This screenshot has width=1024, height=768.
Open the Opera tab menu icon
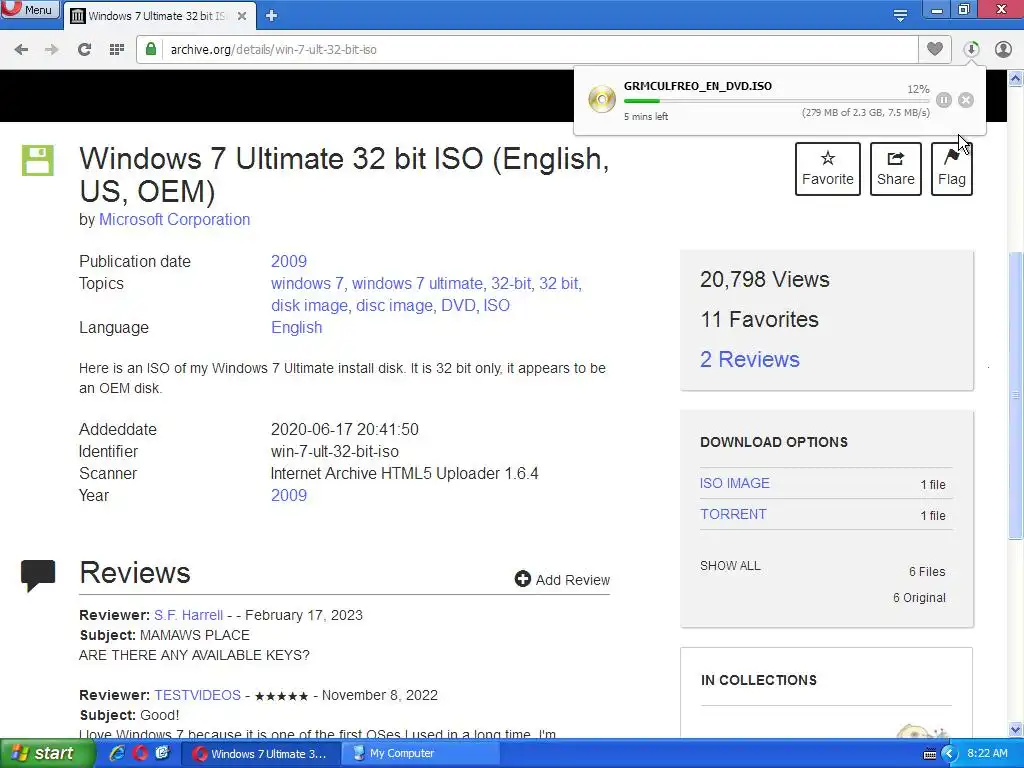pos(900,16)
